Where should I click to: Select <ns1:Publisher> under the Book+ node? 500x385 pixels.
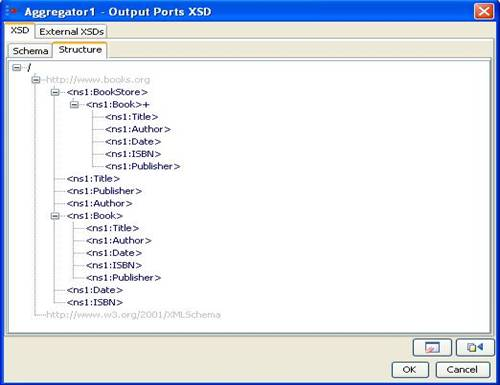(x=142, y=166)
